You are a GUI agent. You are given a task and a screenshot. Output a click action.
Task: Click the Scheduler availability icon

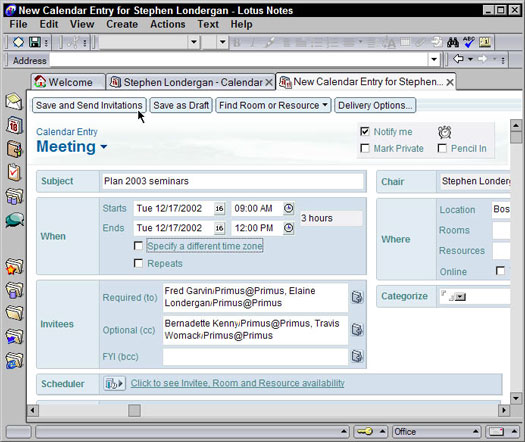point(114,383)
